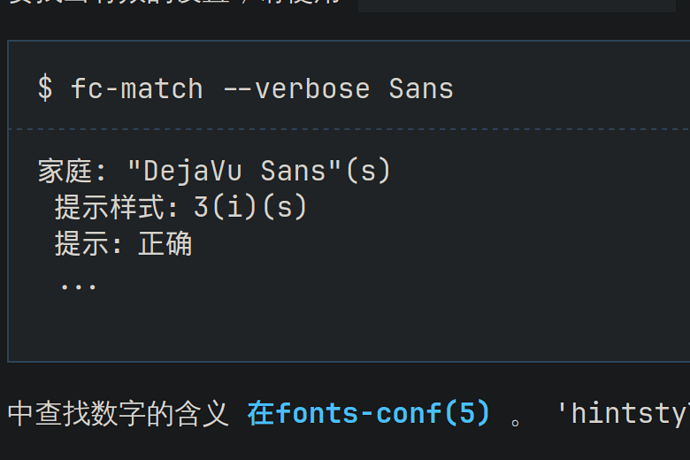Click the $ shell prompt symbol
This screenshot has width=690, height=460.
click(x=45, y=88)
